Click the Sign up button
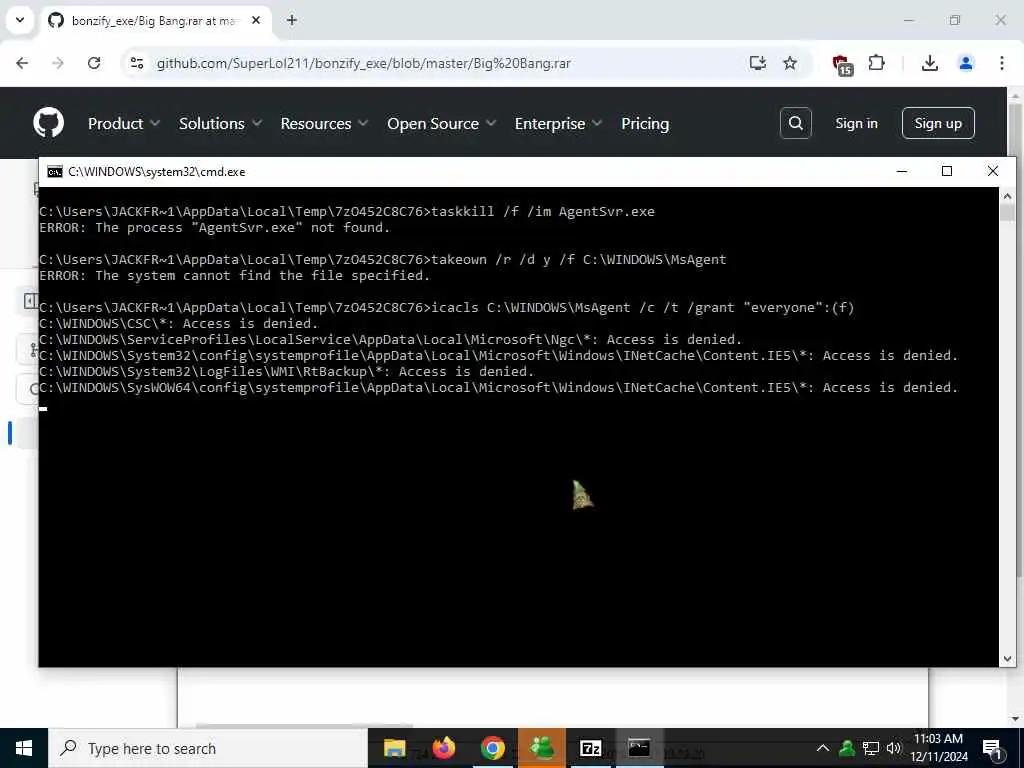Screen dimensions: 1024x768 [x=938, y=123]
